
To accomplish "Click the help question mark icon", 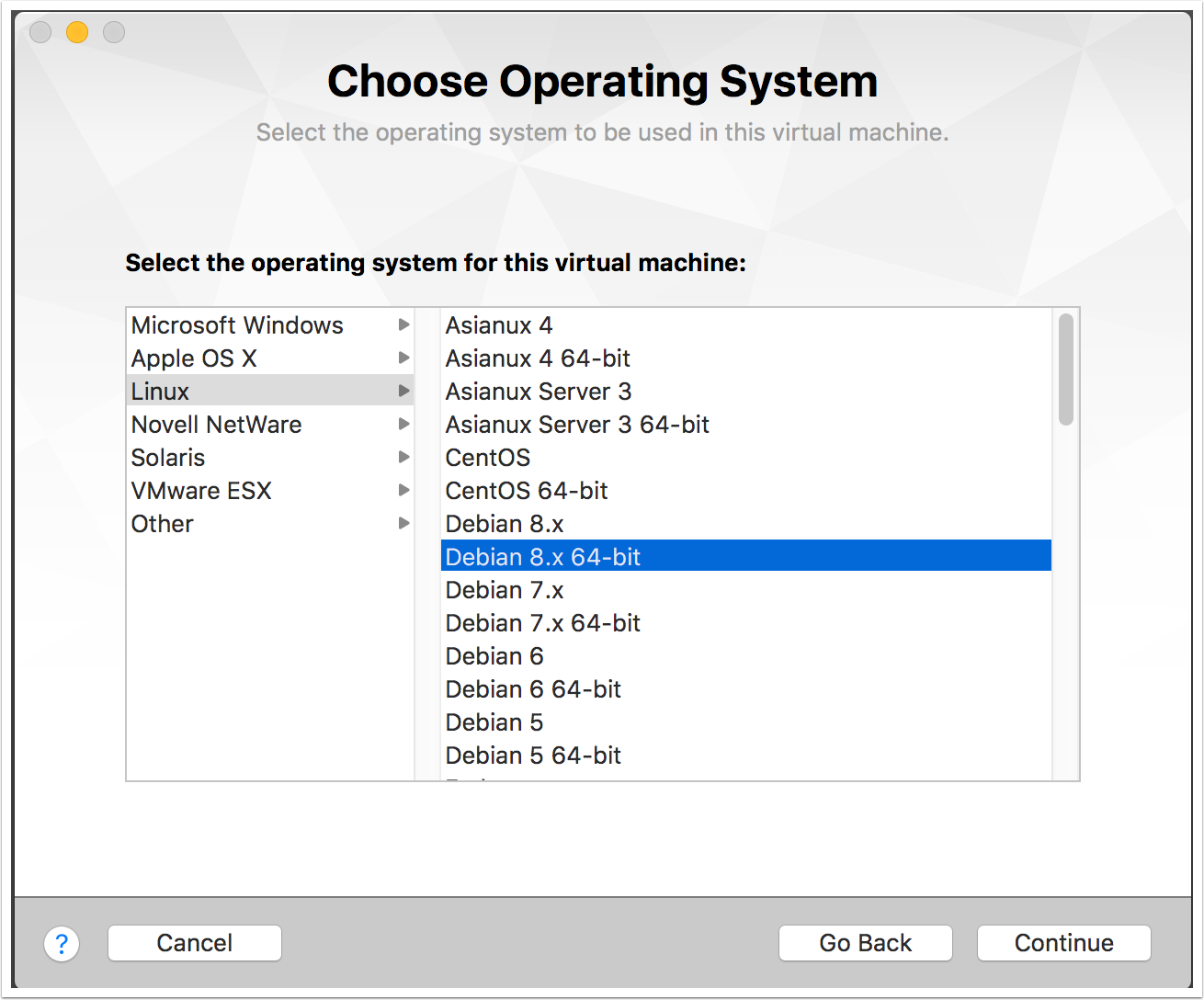I will (x=62, y=943).
